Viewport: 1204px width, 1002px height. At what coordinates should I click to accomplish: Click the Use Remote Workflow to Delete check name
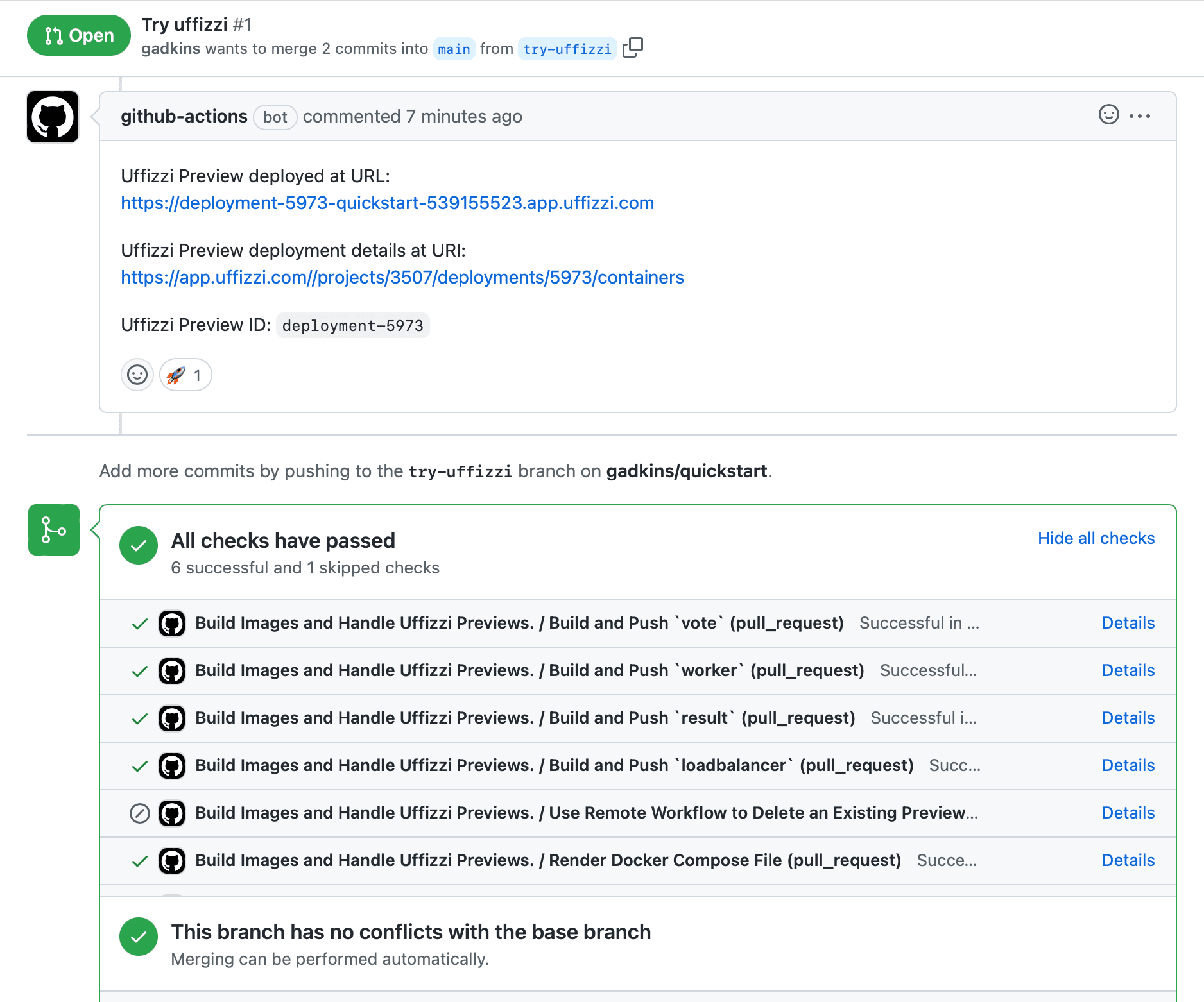pyautogui.click(x=587, y=813)
